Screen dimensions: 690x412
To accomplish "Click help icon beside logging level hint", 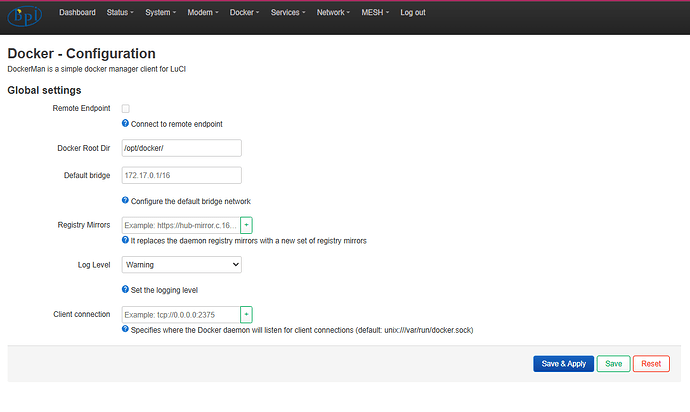I will (x=126, y=289).
